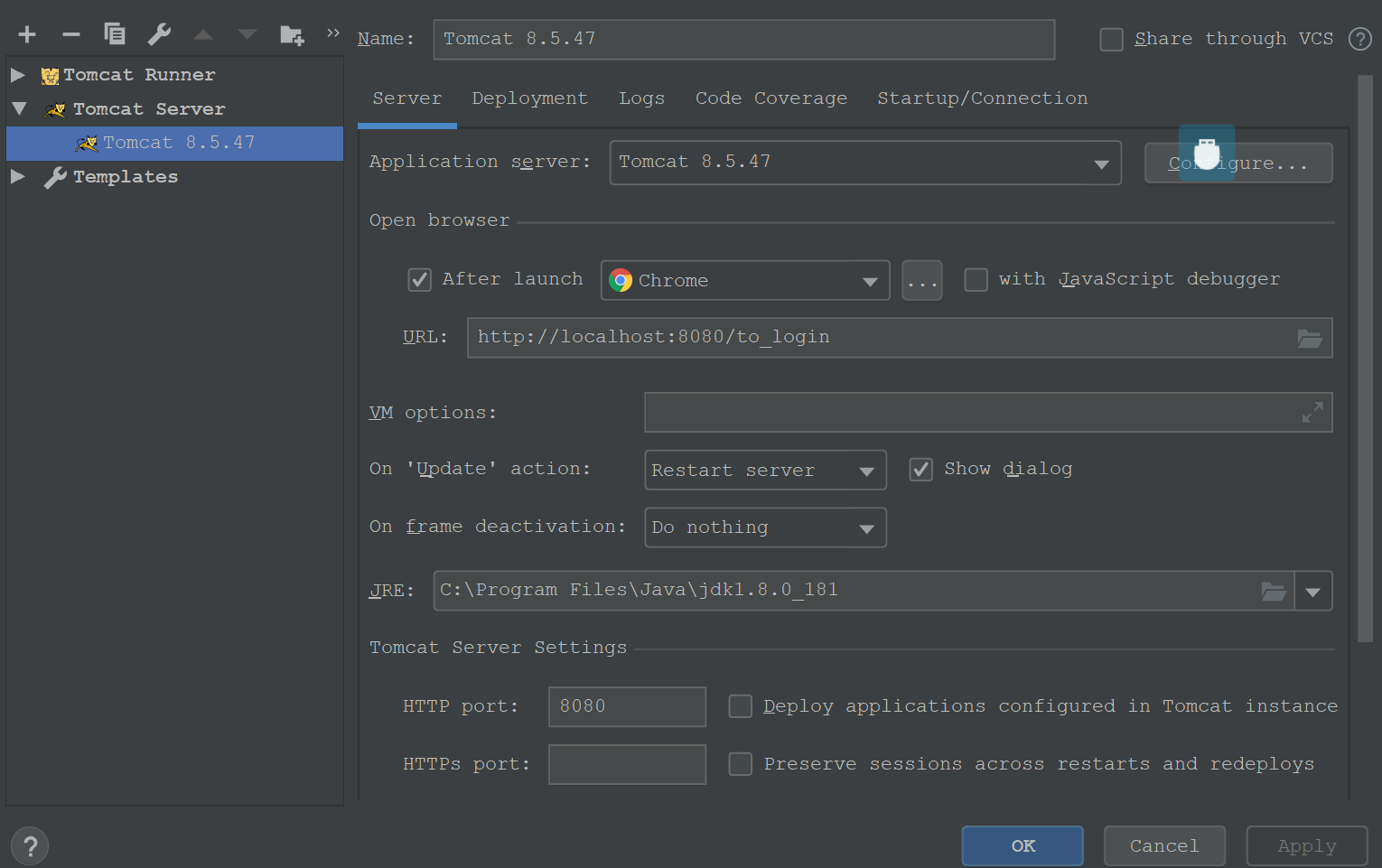Screen dimensions: 1382x868
Task: Click the Cancel button
Action: (1164, 846)
